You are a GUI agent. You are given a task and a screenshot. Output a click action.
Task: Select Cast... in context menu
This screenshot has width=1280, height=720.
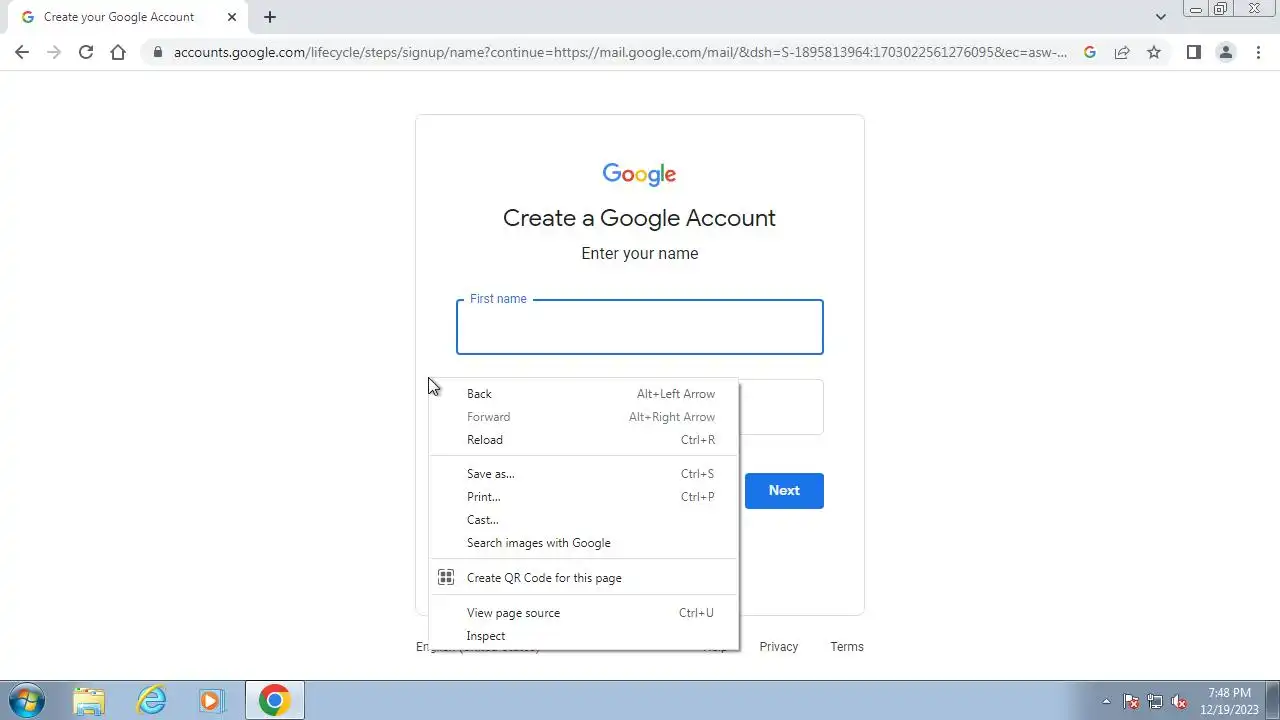(584, 520)
